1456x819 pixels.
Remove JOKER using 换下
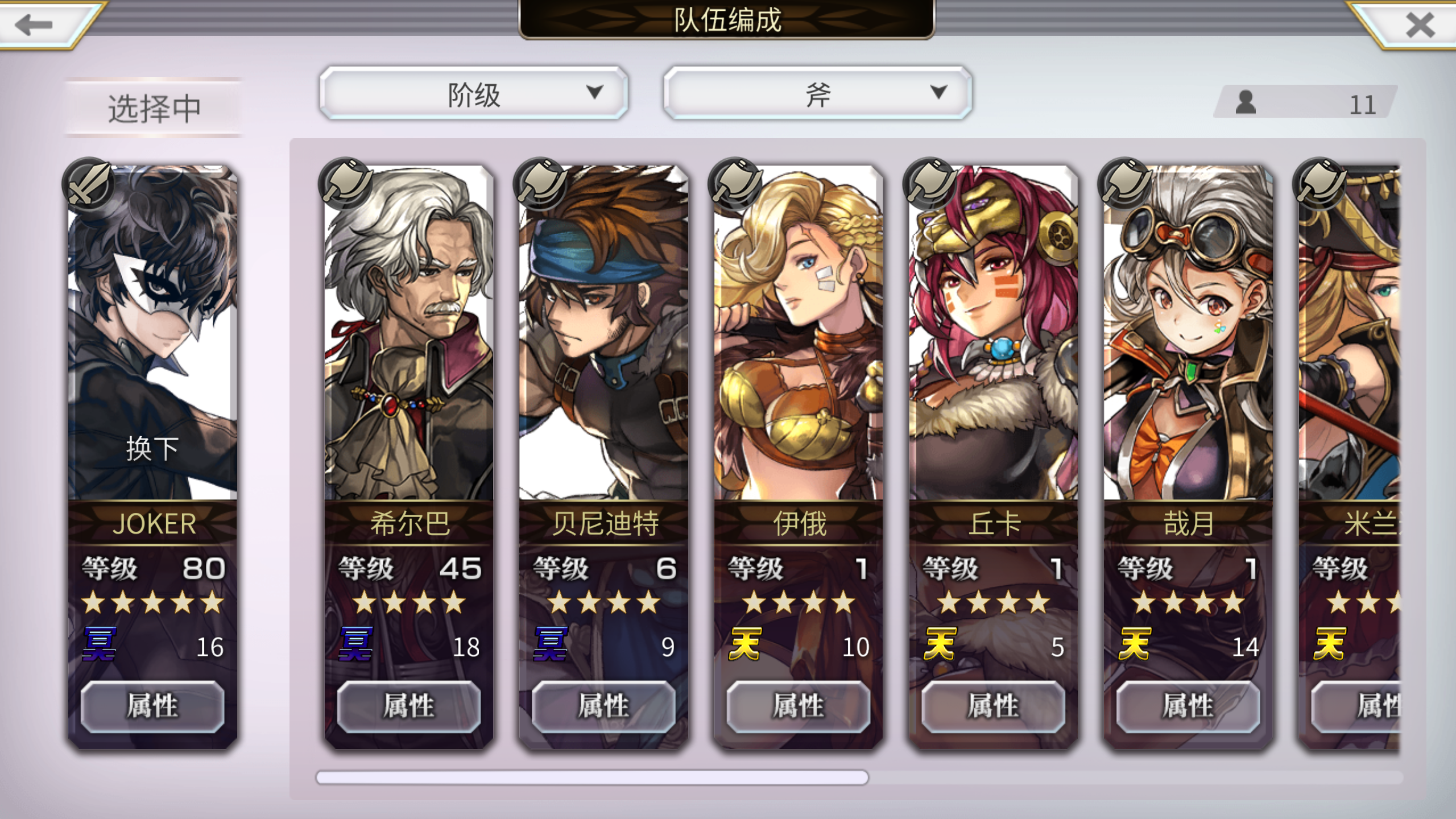pos(152,448)
